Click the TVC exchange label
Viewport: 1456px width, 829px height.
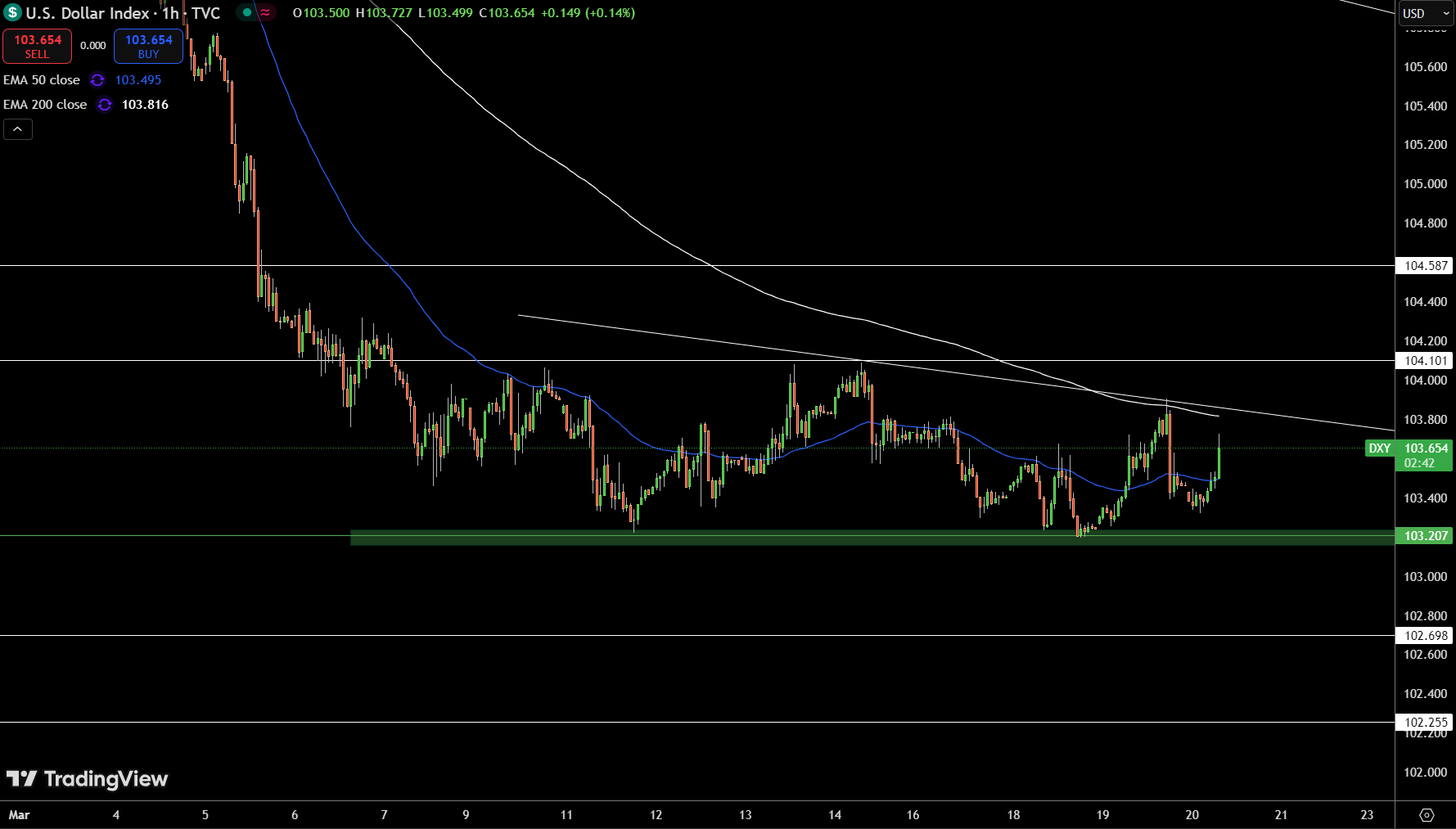click(x=206, y=13)
